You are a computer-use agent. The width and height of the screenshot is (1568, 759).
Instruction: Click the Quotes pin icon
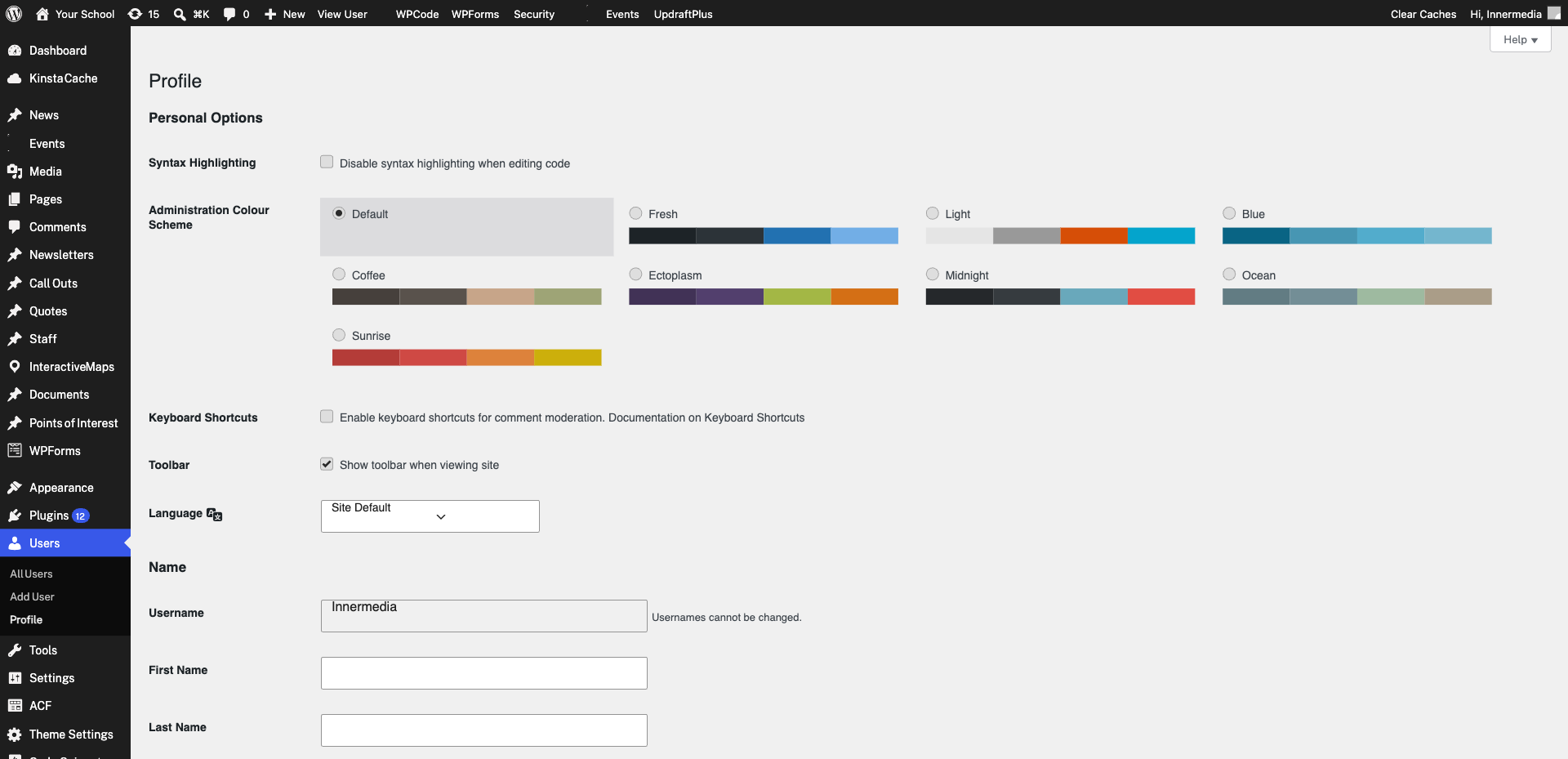(x=15, y=311)
